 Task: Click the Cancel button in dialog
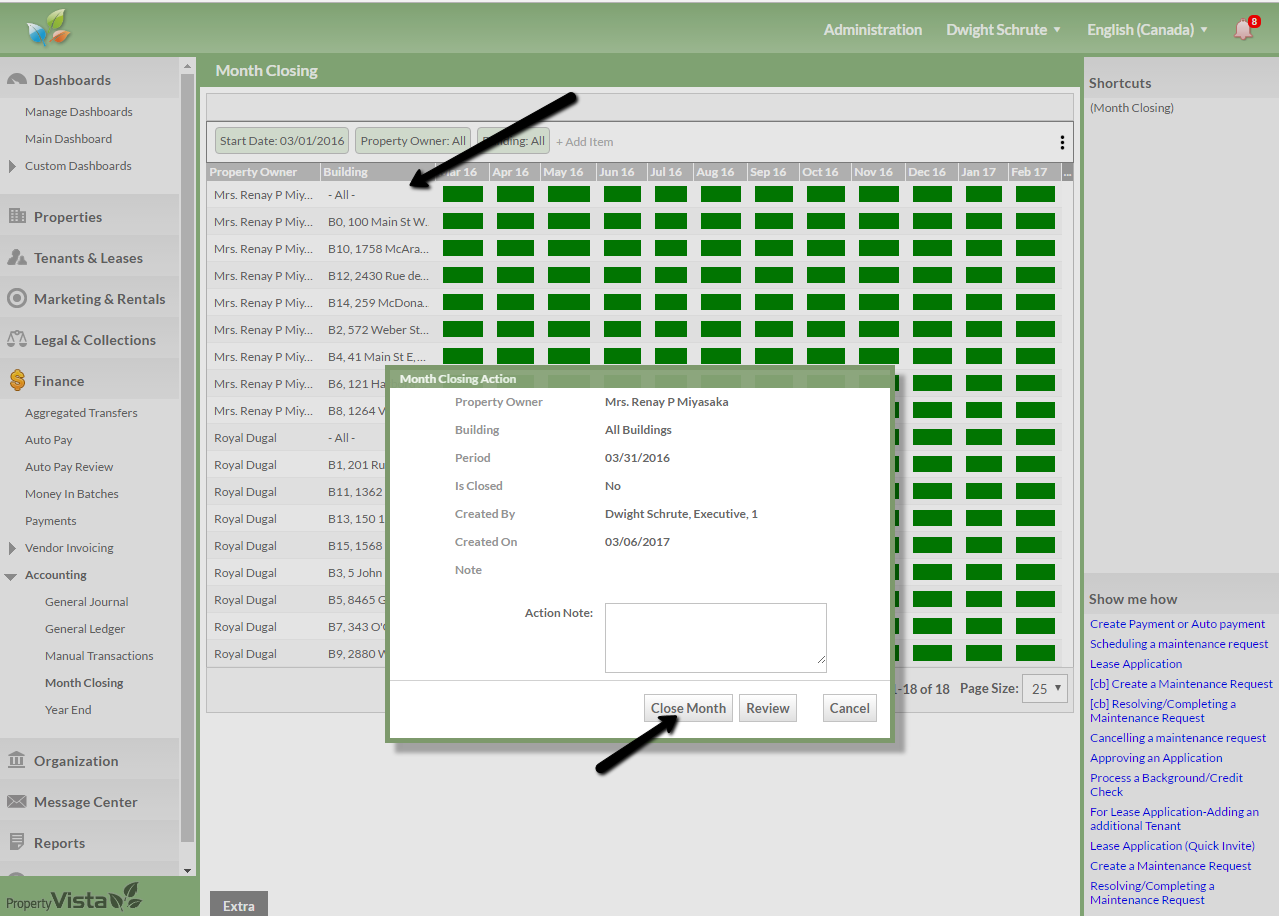coord(849,708)
